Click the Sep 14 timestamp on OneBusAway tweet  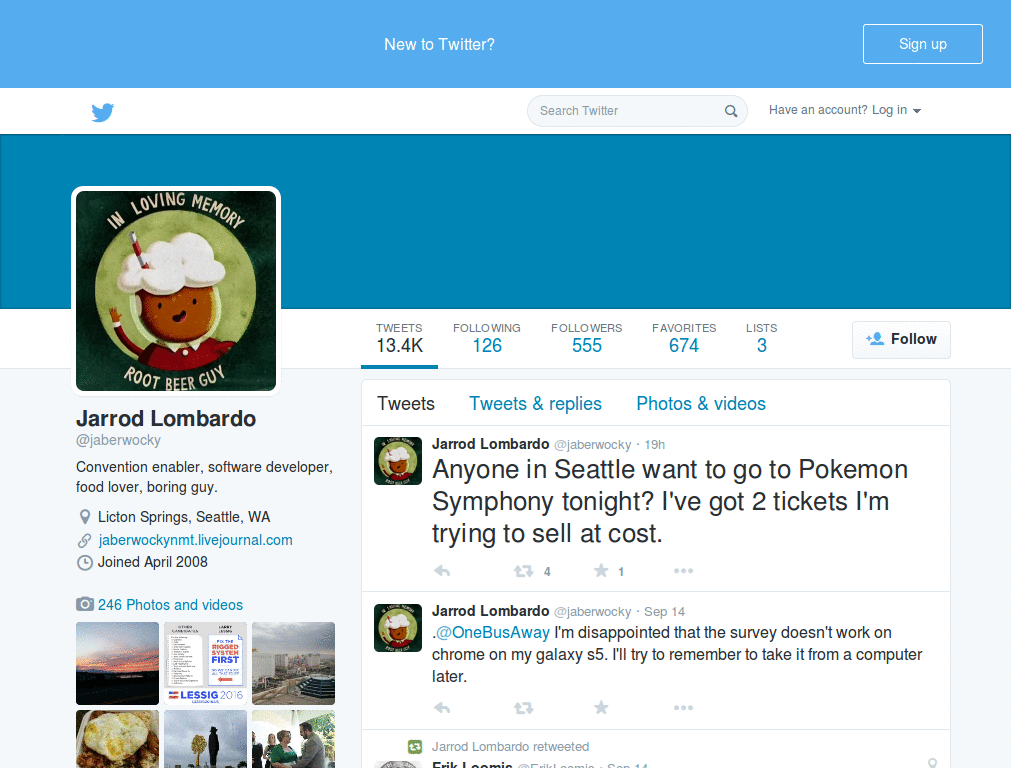click(664, 612)
